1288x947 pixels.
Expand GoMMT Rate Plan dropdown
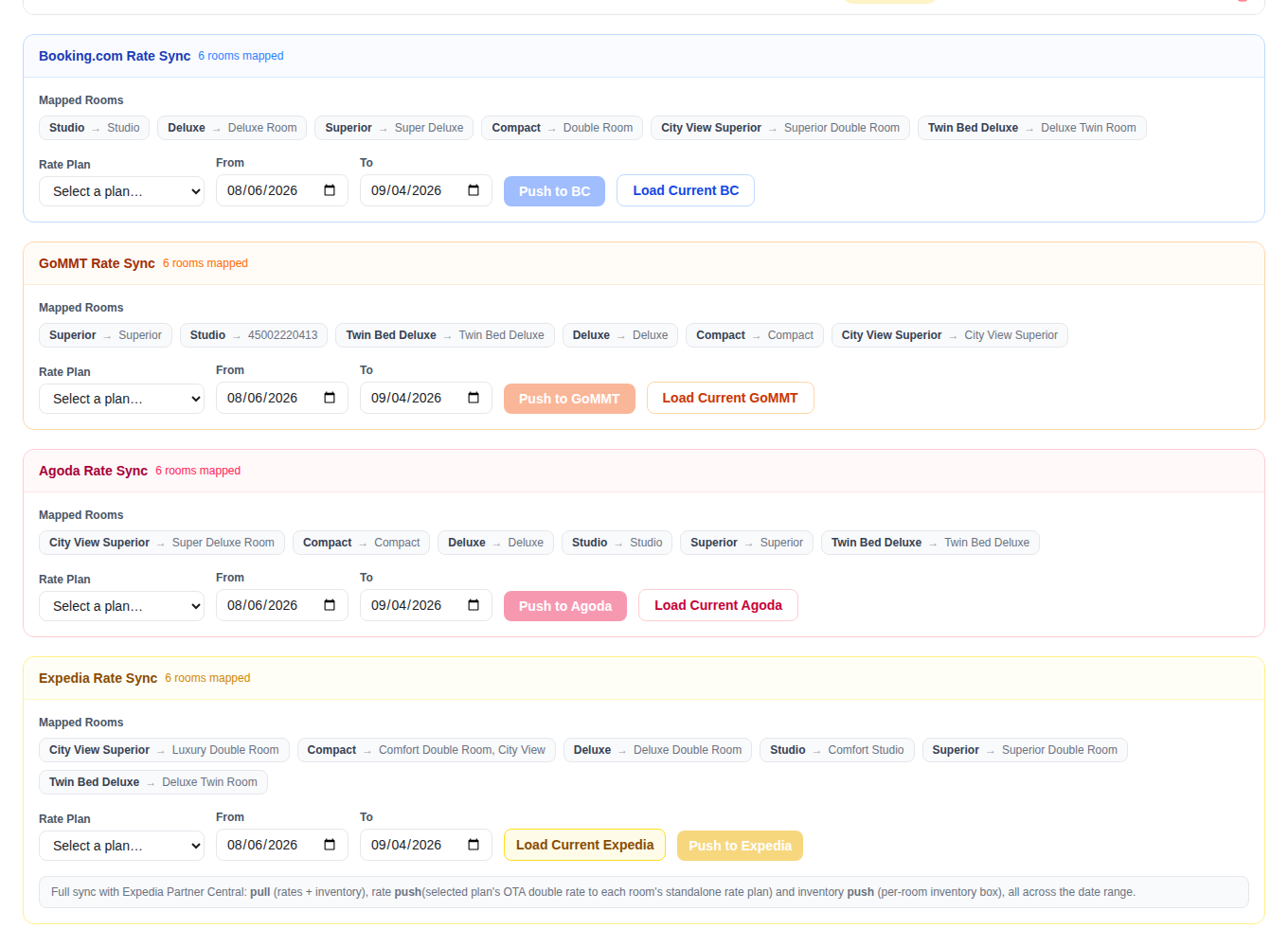pyautogui.click(x=121, y=399)
